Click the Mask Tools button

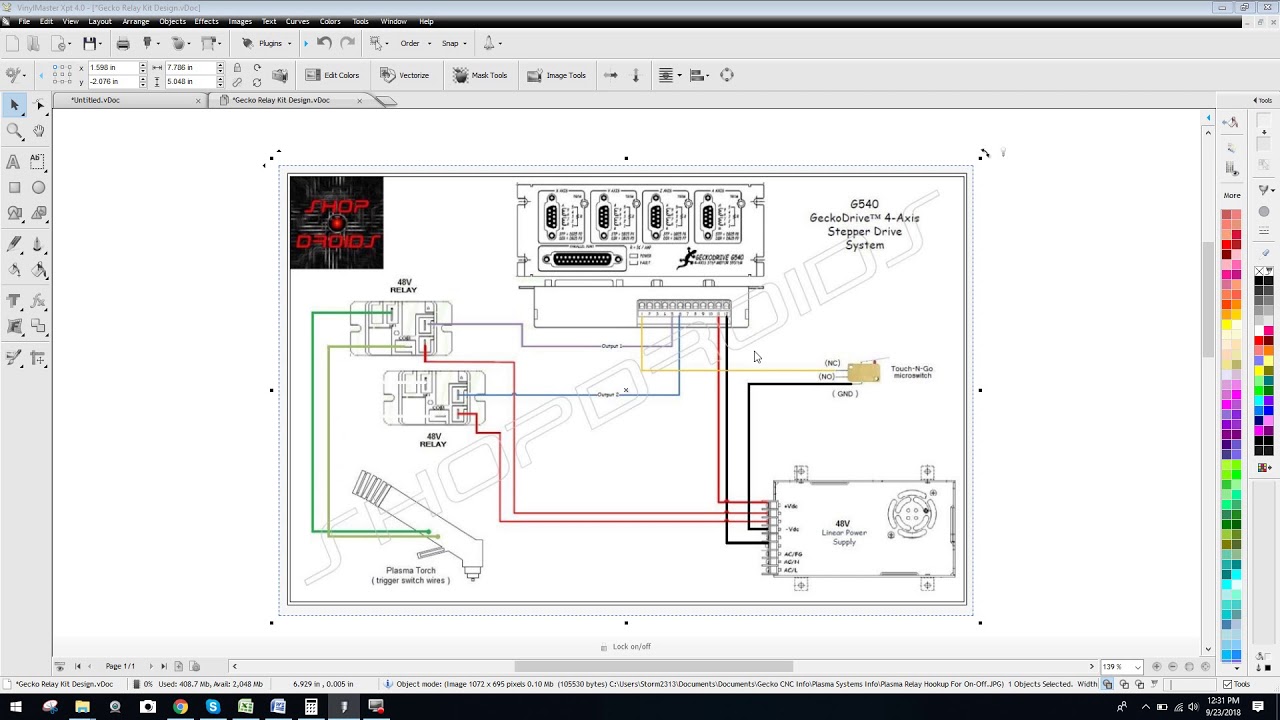point(480,75)
